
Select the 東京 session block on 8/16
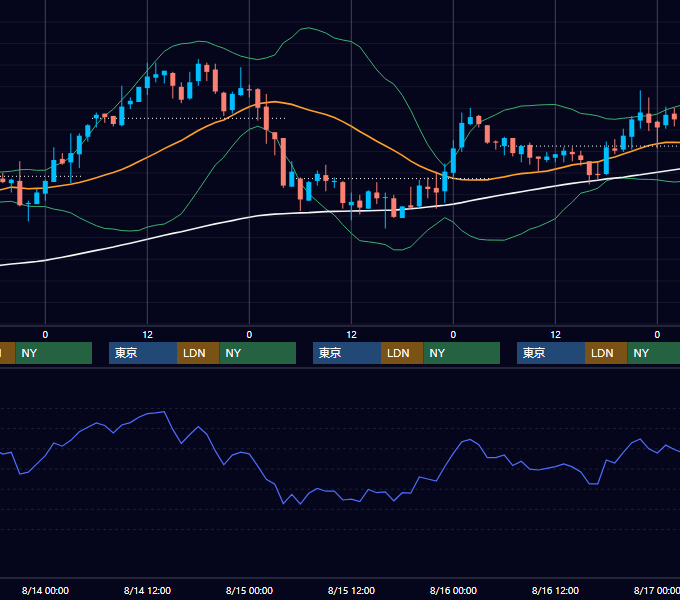[551, 353]
